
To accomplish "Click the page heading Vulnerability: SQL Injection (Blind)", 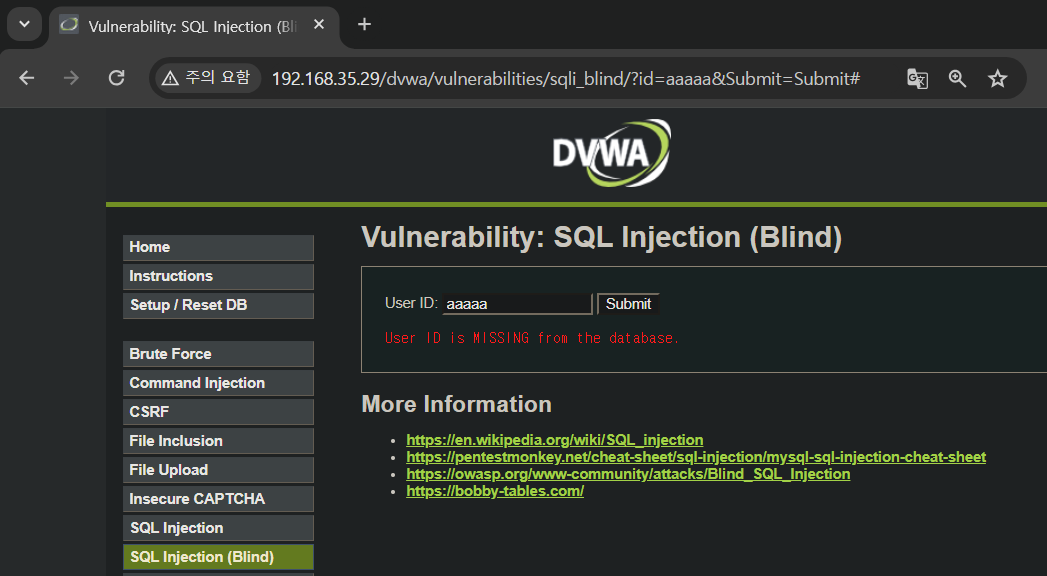I will point(601,238).
